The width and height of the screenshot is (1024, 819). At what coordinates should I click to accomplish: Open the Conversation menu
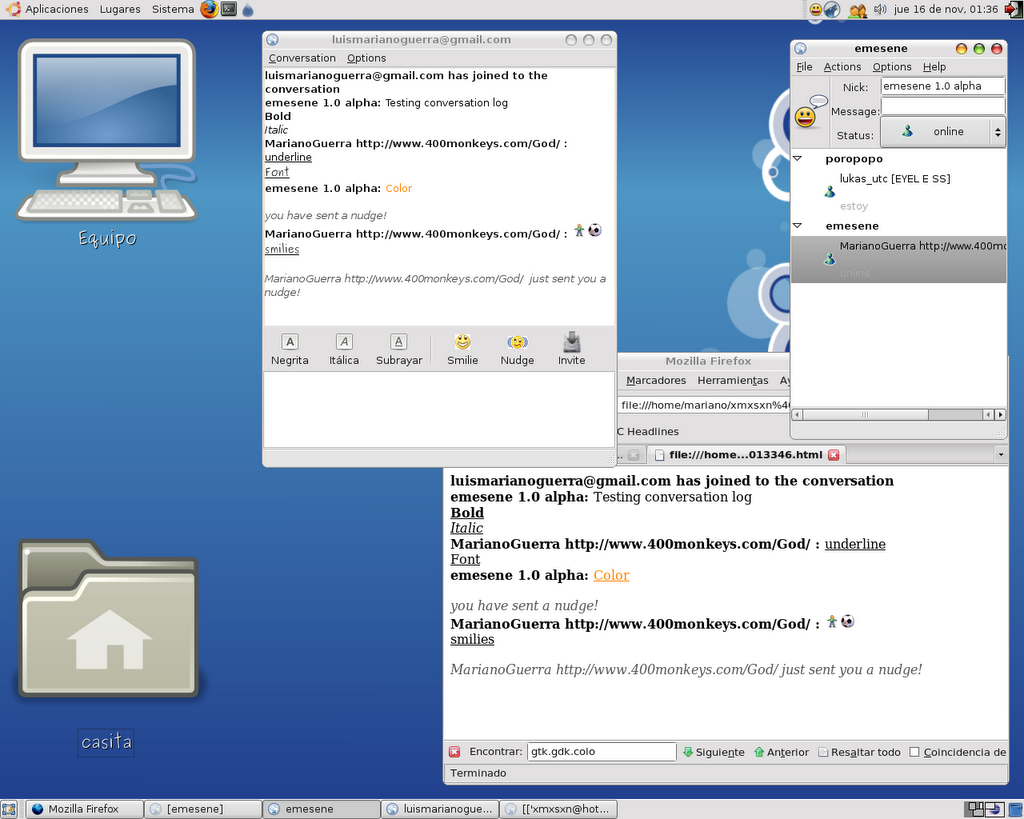tap(302, 58)
